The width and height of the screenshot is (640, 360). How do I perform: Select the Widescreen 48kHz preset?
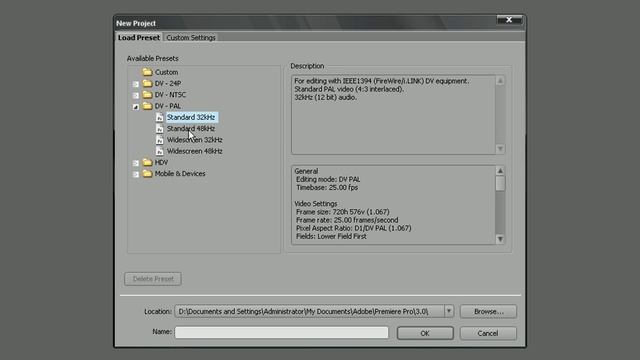[x=194, y=151]
